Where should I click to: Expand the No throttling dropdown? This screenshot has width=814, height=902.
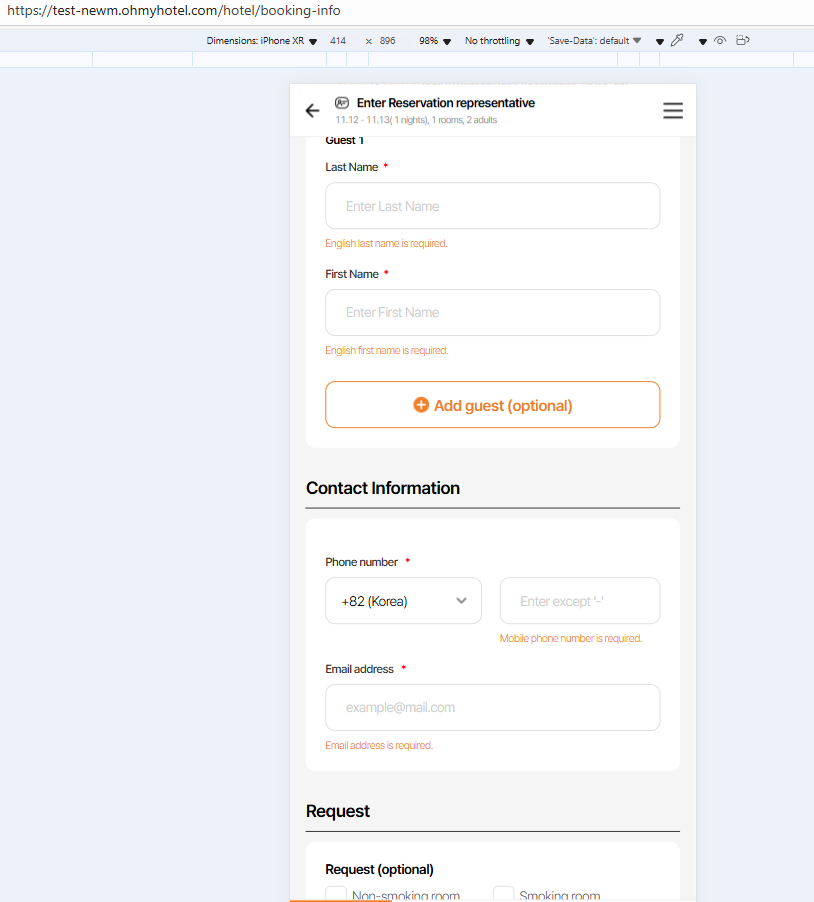click(499, 41)
